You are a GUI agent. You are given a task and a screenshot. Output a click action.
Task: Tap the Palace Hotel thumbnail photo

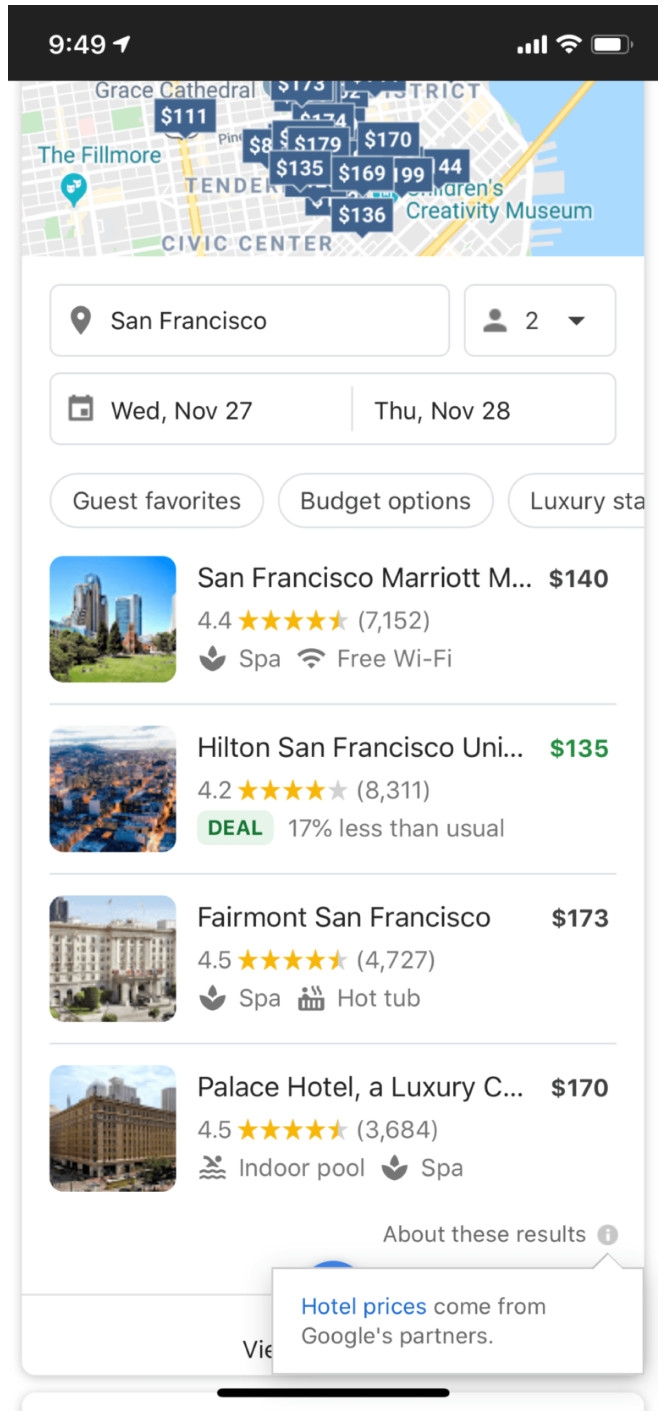tap(113, 1128)
